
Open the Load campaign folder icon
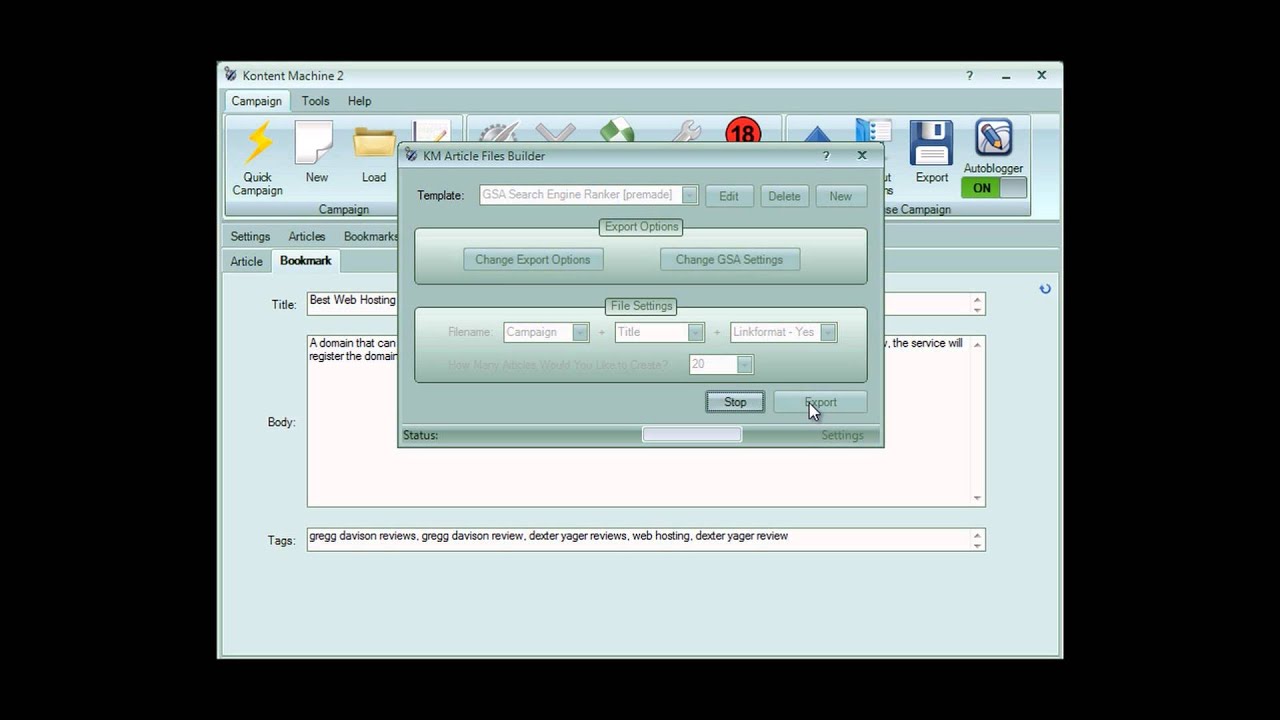coord(374,153)
